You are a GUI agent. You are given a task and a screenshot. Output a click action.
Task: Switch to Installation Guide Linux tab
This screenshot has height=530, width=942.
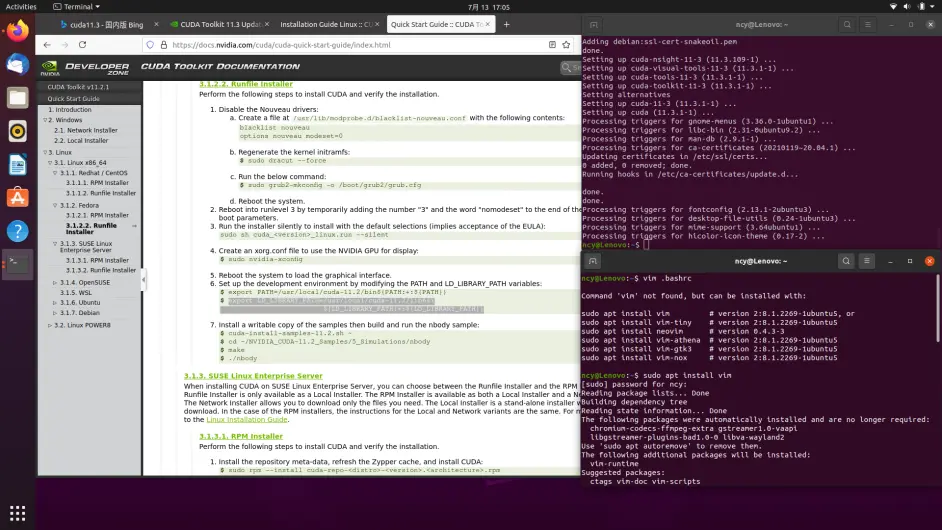pyautogui.click(x=326, y=25)
